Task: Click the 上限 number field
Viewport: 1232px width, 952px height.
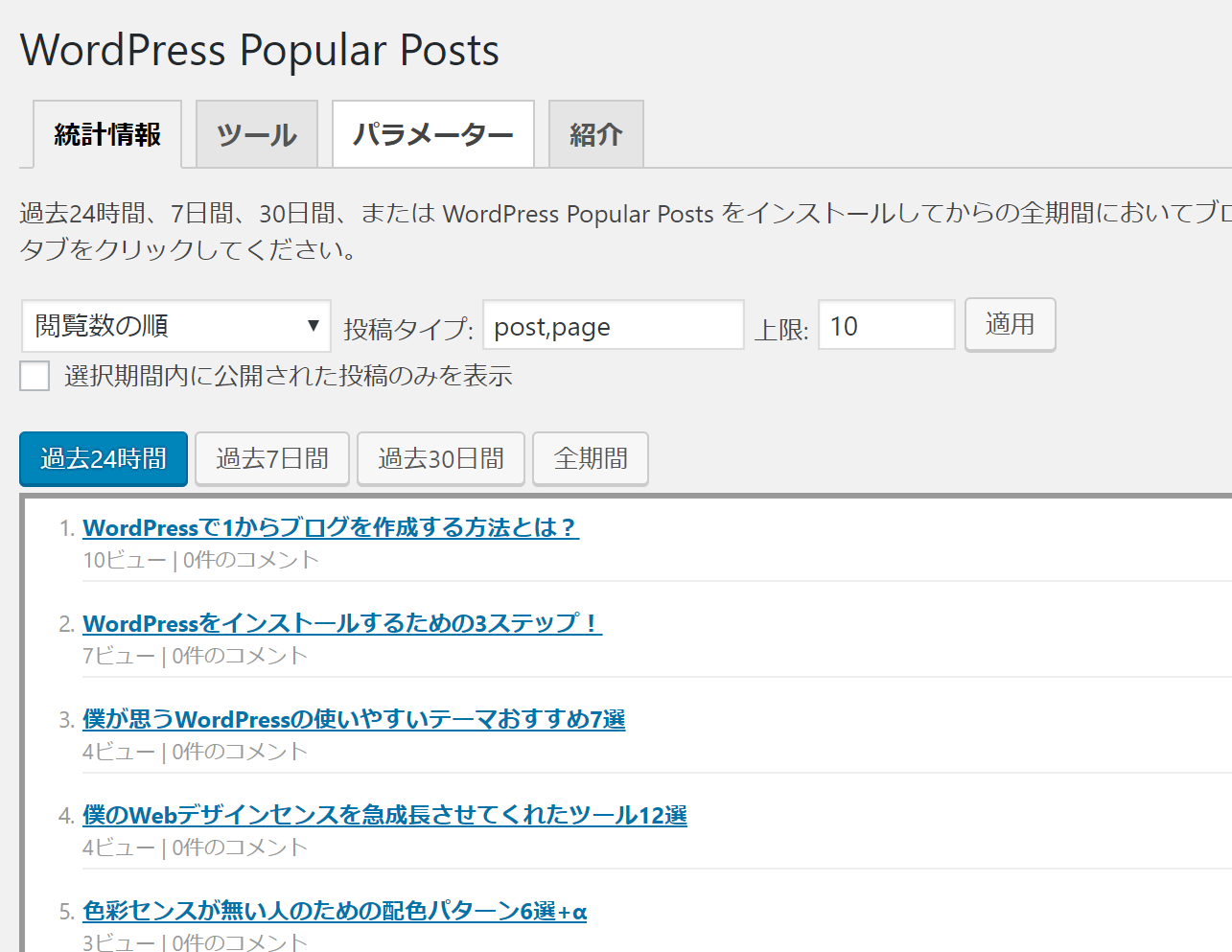Action: [887, 326]
